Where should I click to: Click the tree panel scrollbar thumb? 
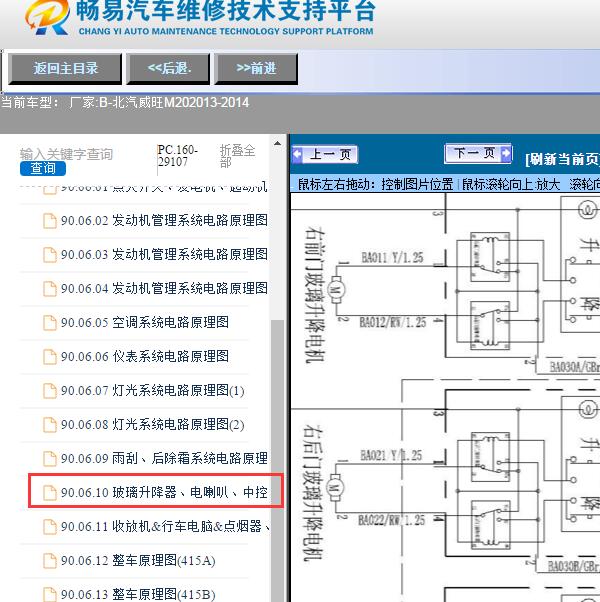(x=278, y=461)
